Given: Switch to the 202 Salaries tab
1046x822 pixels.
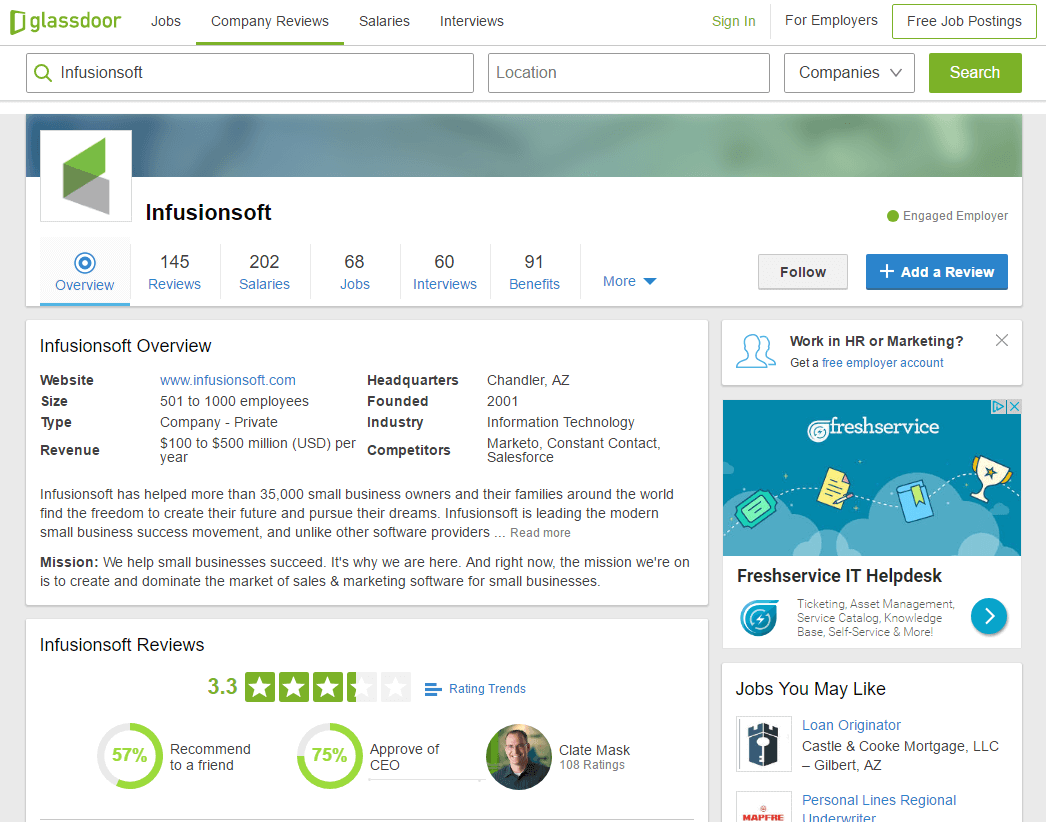Looking at the screenshot, I should point(264,272).
